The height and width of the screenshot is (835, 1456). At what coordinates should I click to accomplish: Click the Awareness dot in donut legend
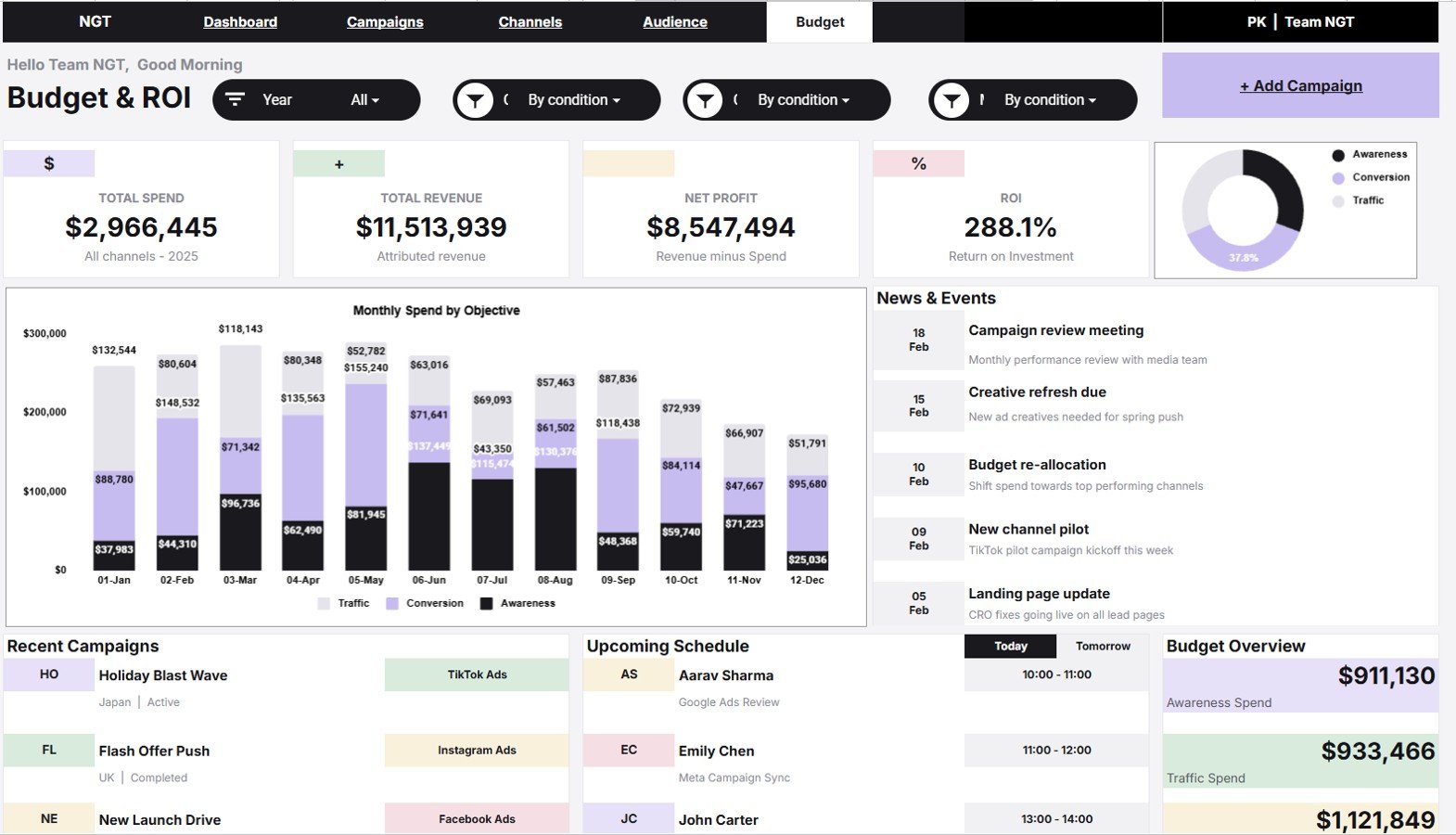1338,155
